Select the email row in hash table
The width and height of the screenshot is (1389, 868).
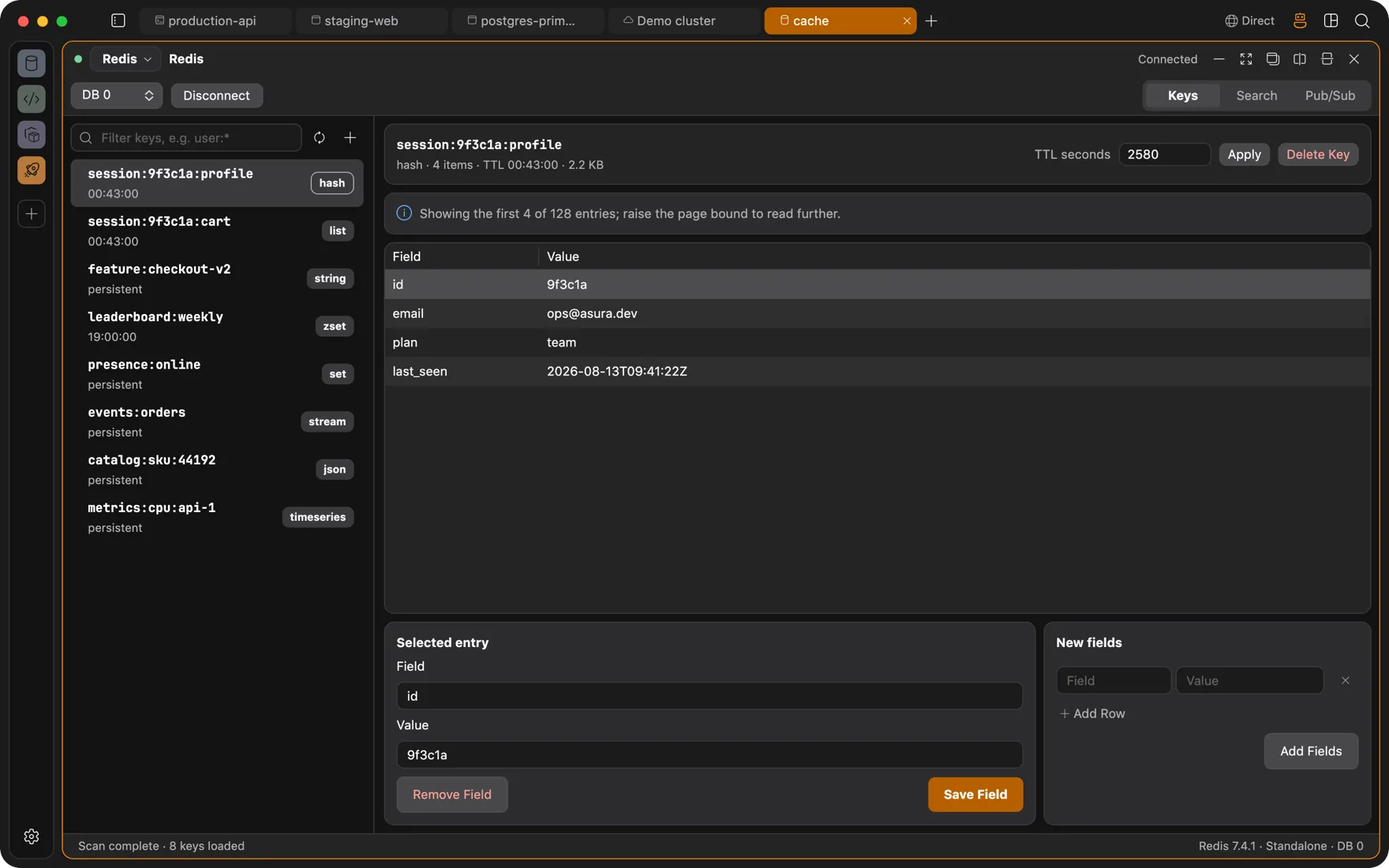[x=878, y=313]
